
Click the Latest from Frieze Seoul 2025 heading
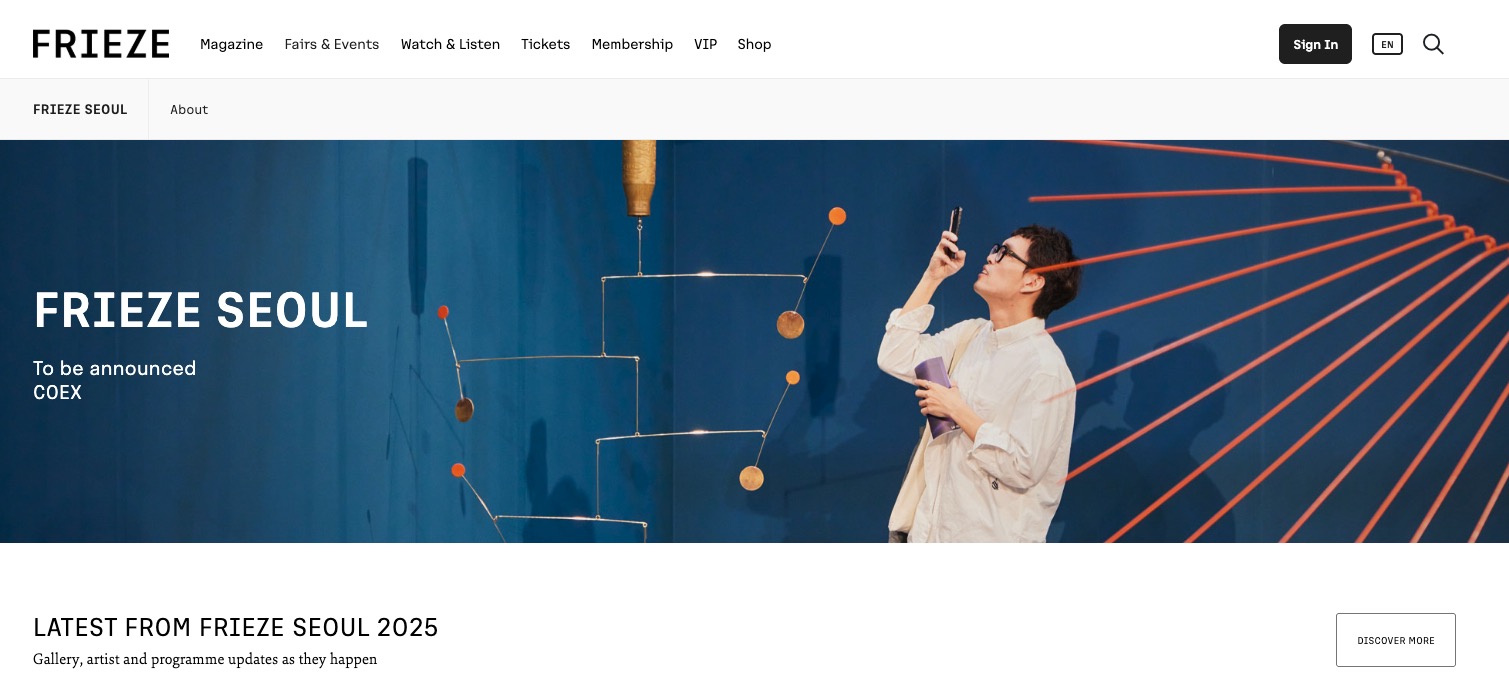coord(236,627)
